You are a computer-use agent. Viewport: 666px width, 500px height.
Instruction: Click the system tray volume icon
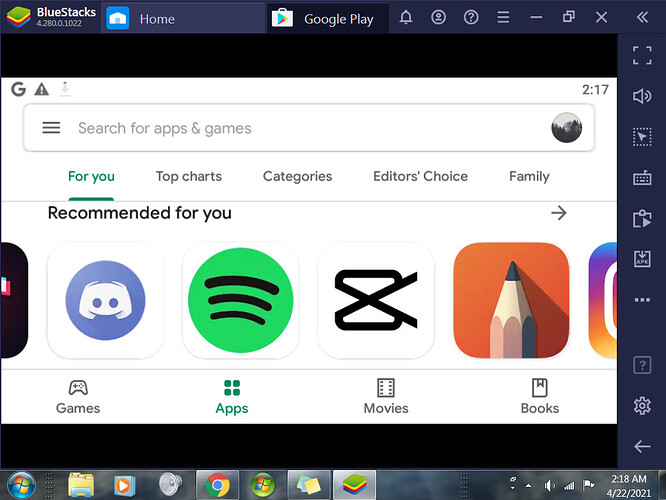[550, 485]
